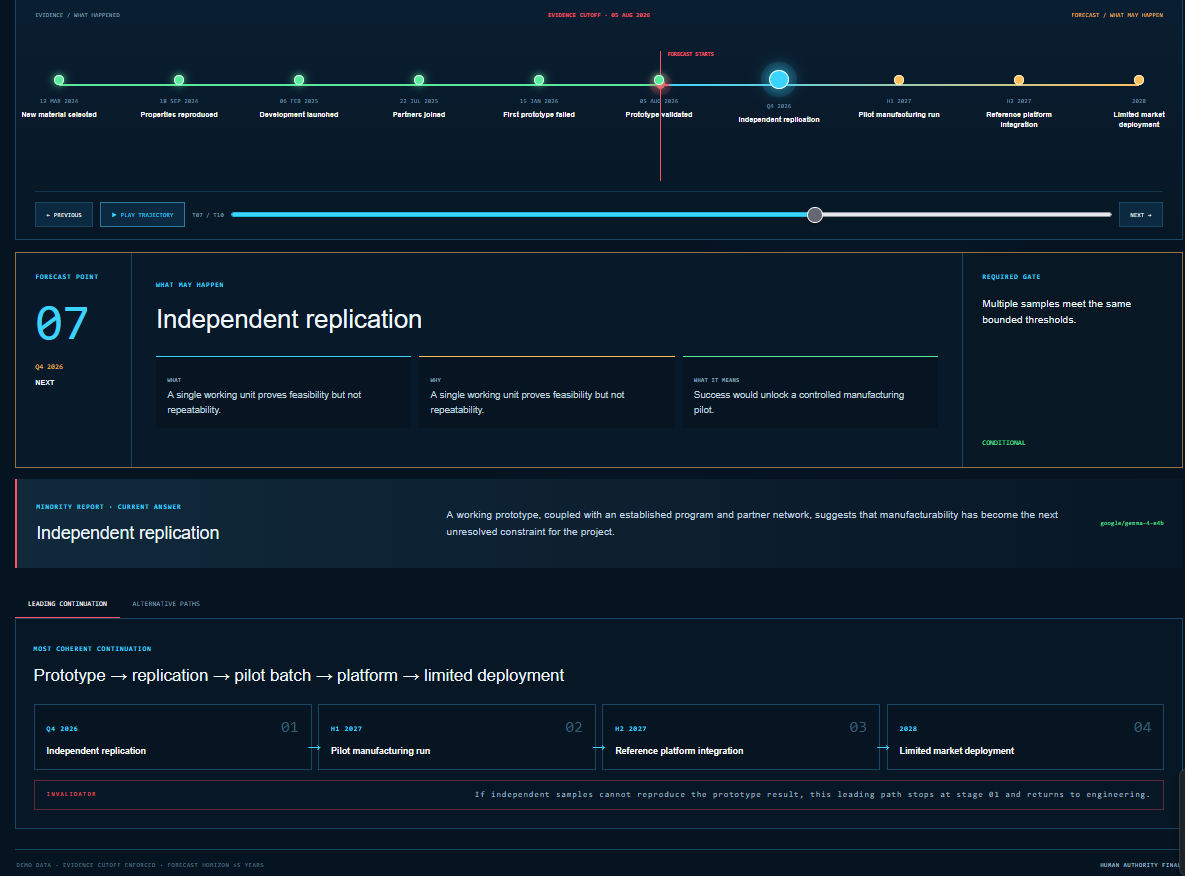Go to the Next forecast point
Screen dimensions: 1185x876
coord(1140,215)
